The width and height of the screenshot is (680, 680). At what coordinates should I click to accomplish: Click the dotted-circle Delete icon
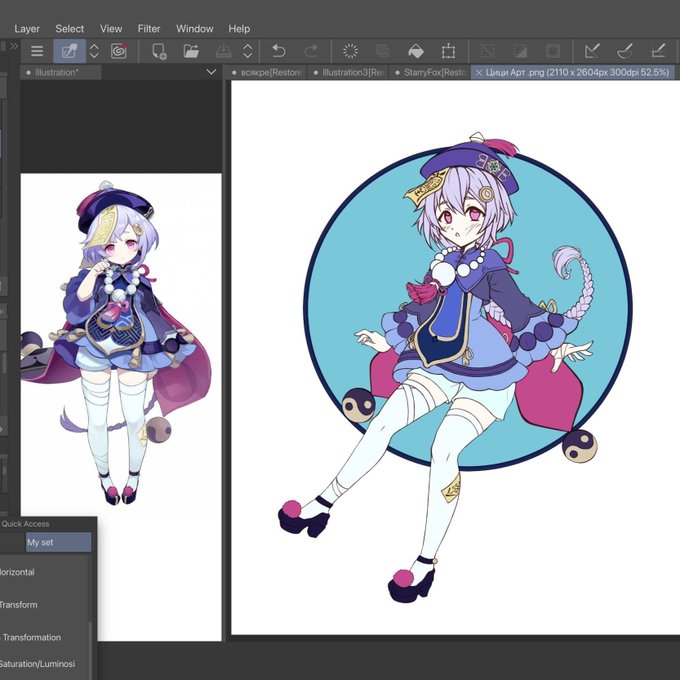pos(350,51)
